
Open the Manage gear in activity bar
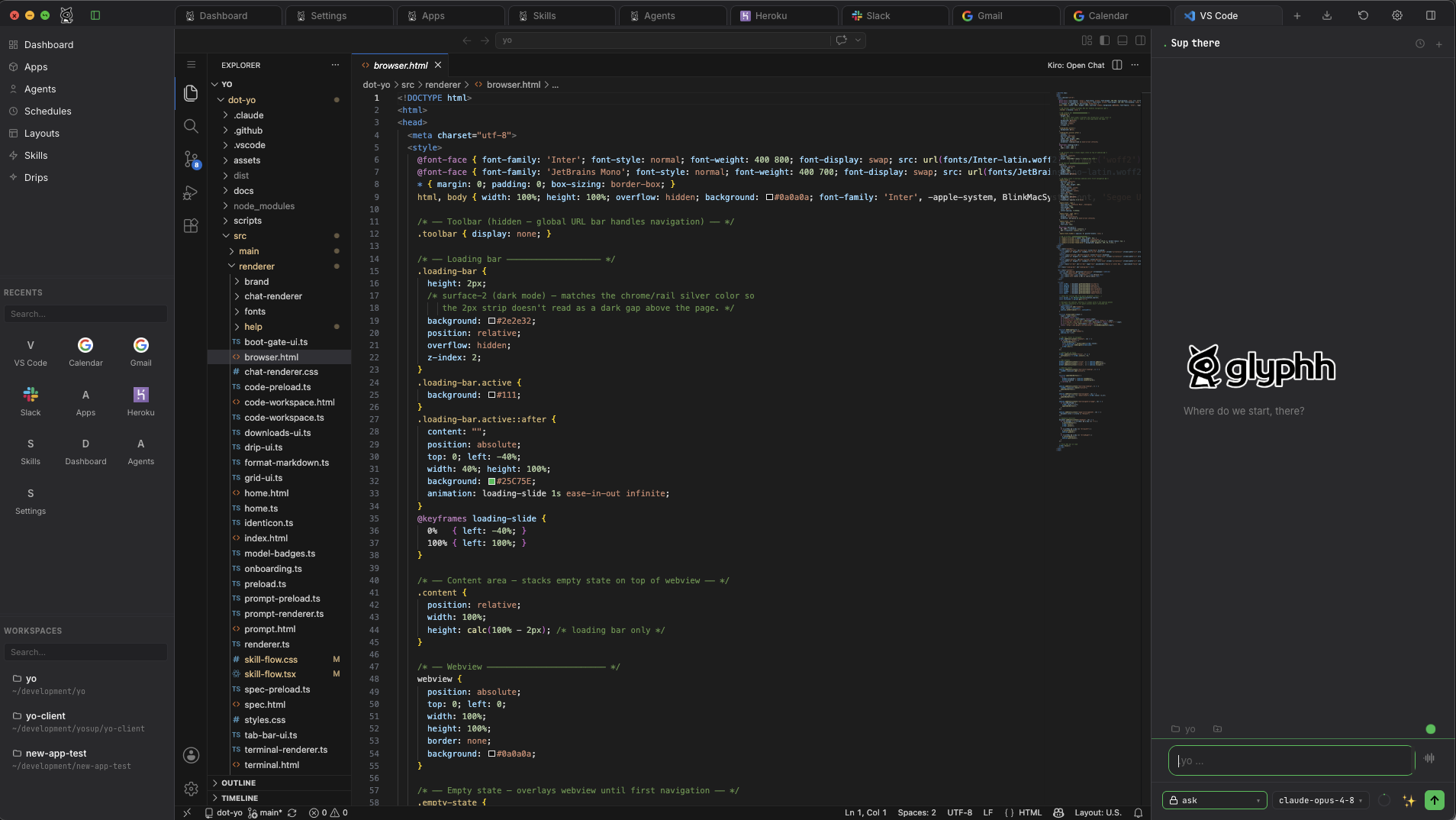tap(192, 789)
